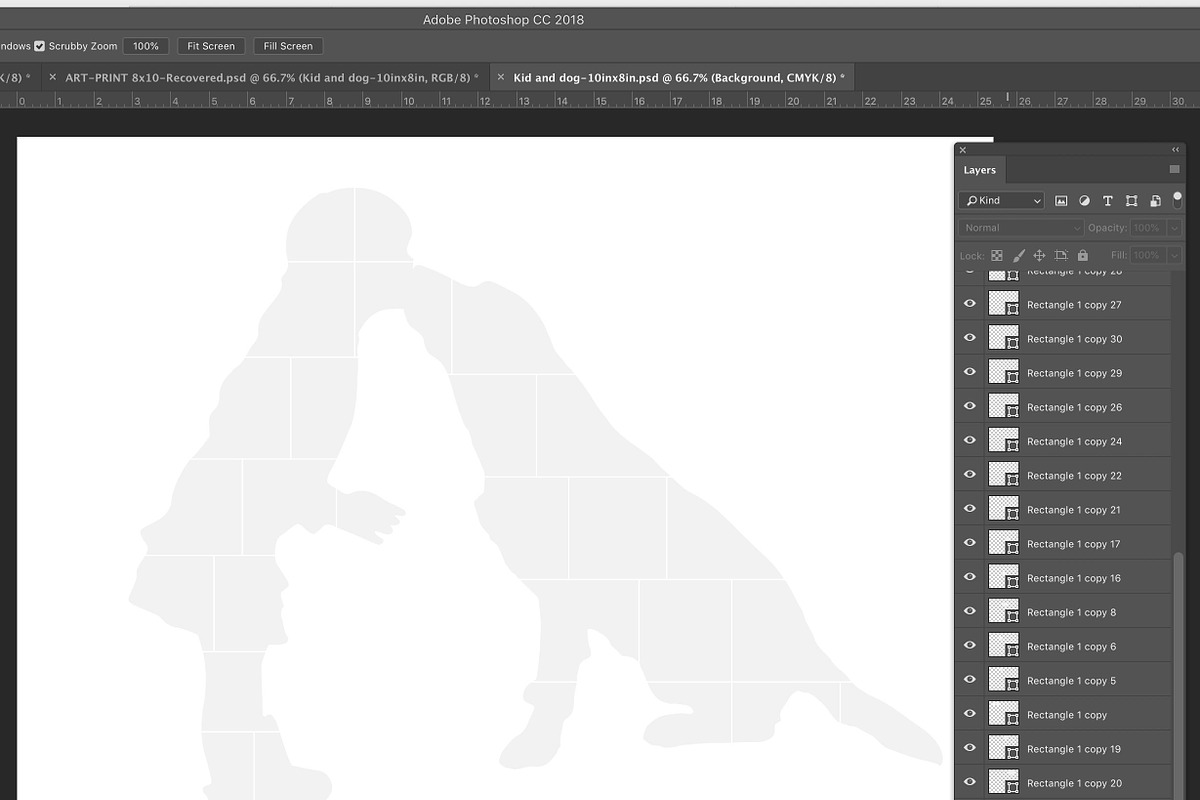Screen dimensions: 1200x800
Task: Filter layers by shape layers icon
Action: coord(1132,201)
